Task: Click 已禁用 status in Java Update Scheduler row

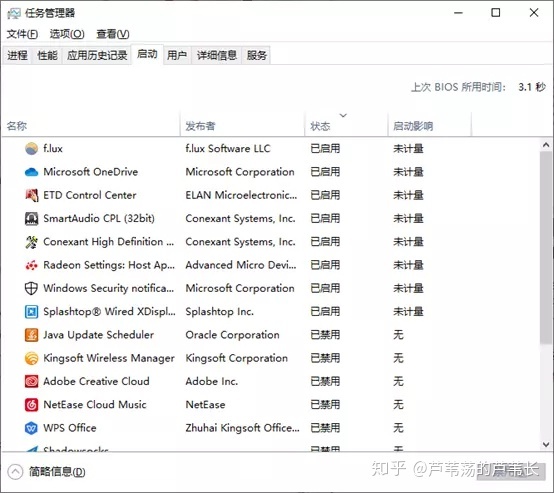Action: click(325, 335)
